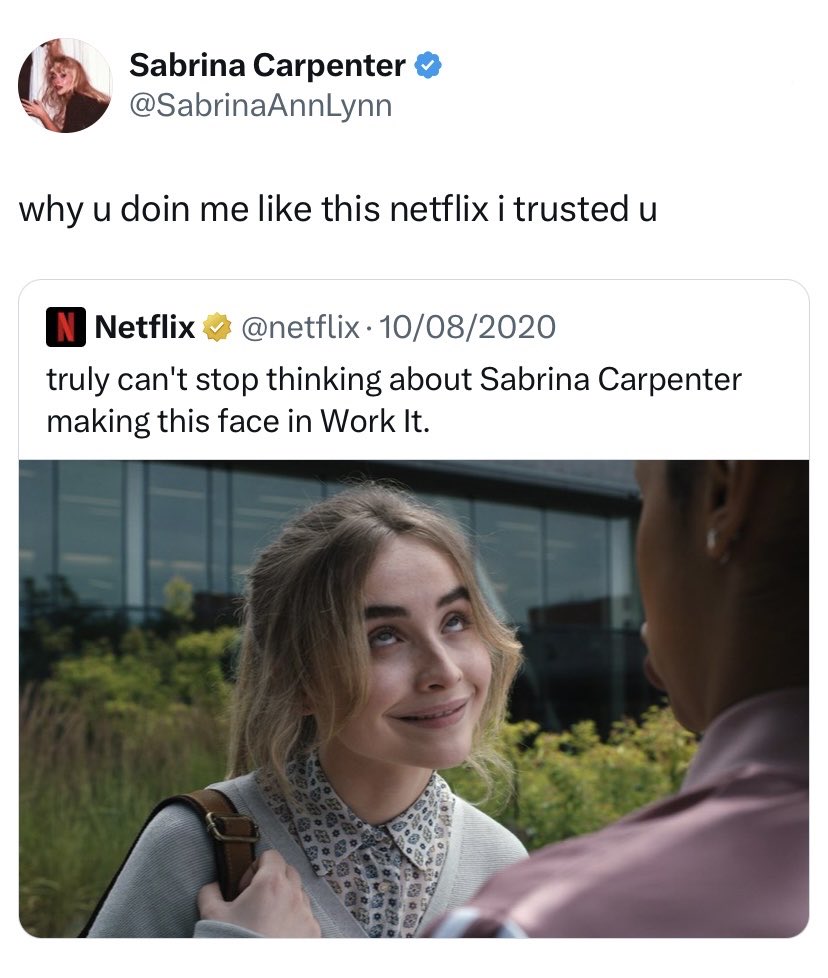Click the 10/08/2020 date stamp
Viewport: 828px width, 978px height.
[468, 327]
